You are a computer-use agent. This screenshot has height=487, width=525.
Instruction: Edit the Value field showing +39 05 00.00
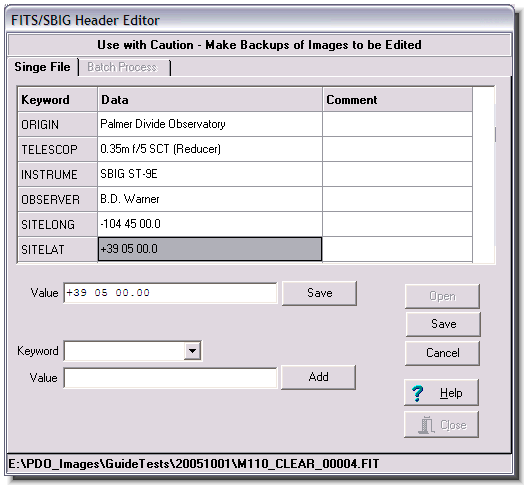170,293
